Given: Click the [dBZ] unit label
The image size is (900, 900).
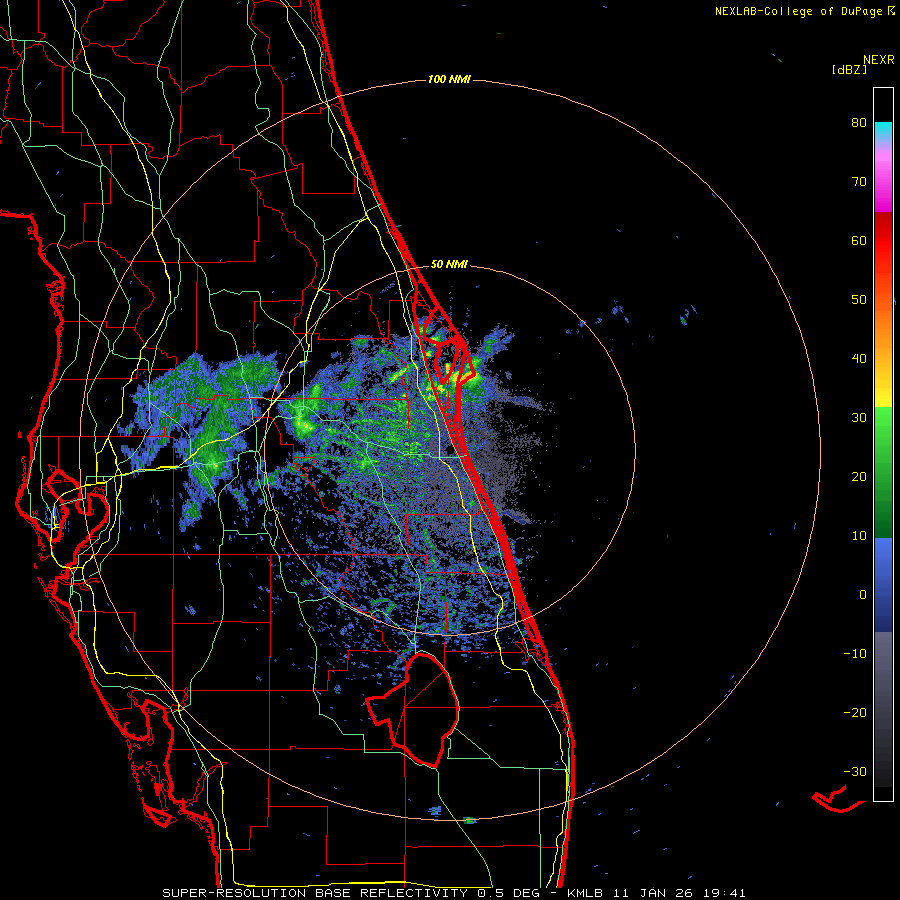Looking at the screenshot, I should click(x=849, y=70).
